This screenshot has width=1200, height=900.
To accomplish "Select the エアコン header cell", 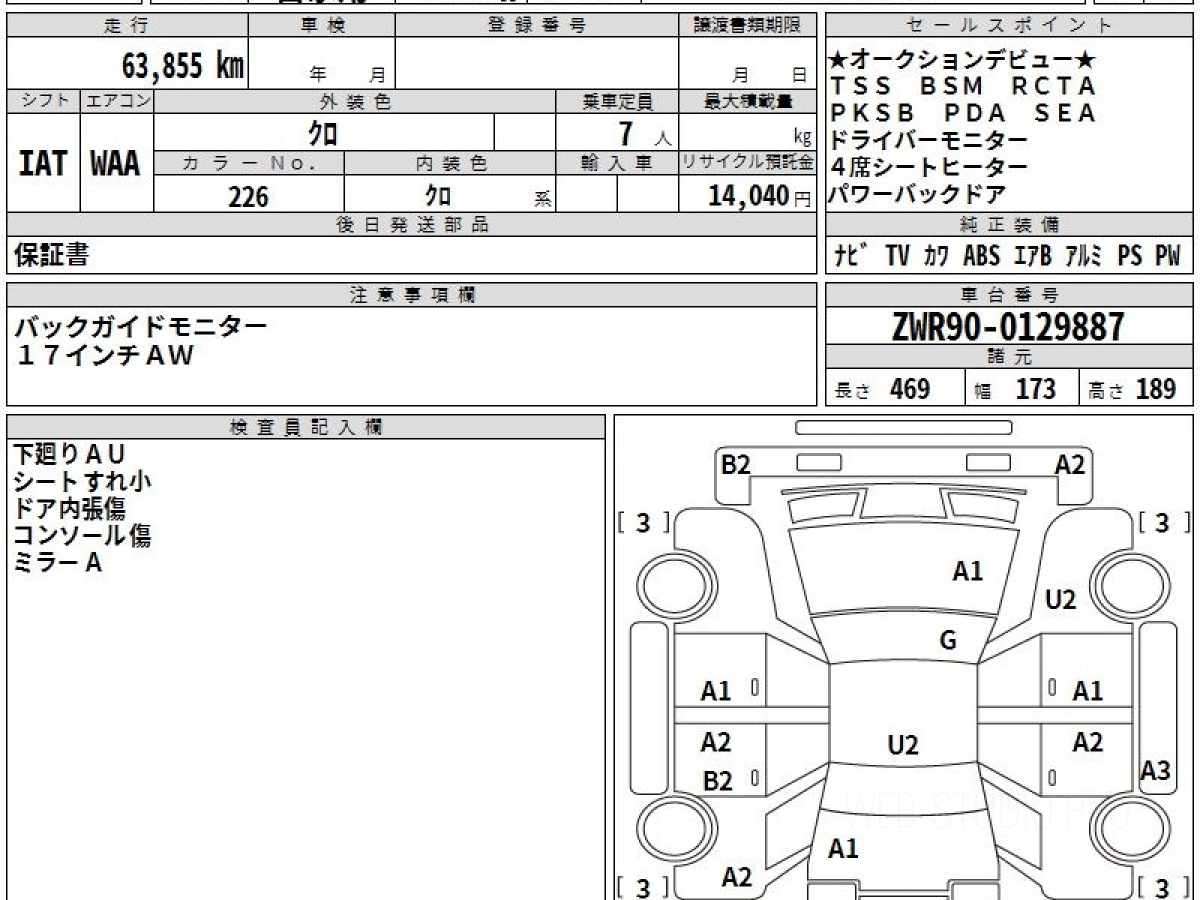I will click(118, 101).
